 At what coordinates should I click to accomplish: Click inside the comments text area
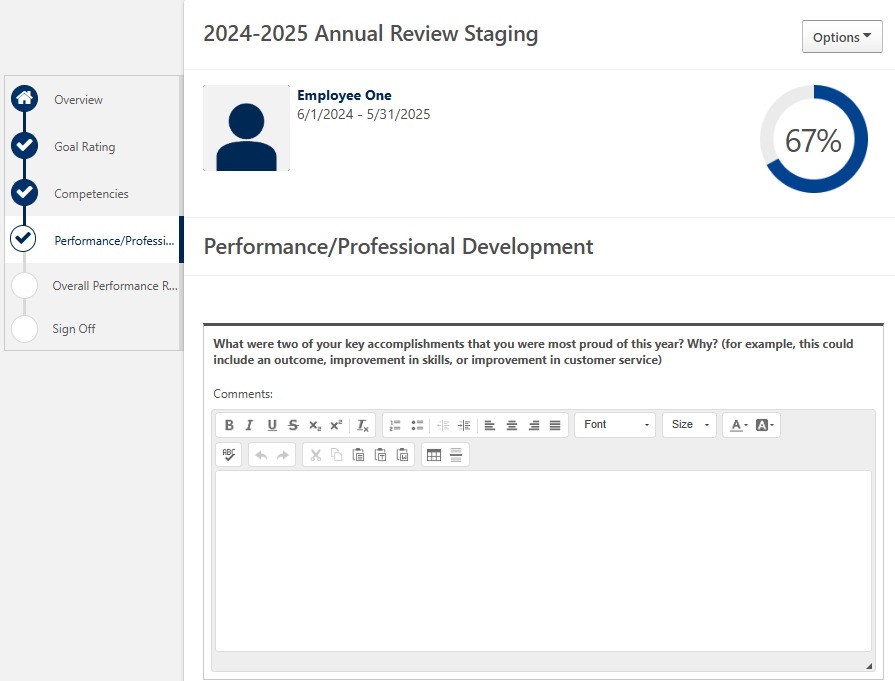click(x=543, y=561)
